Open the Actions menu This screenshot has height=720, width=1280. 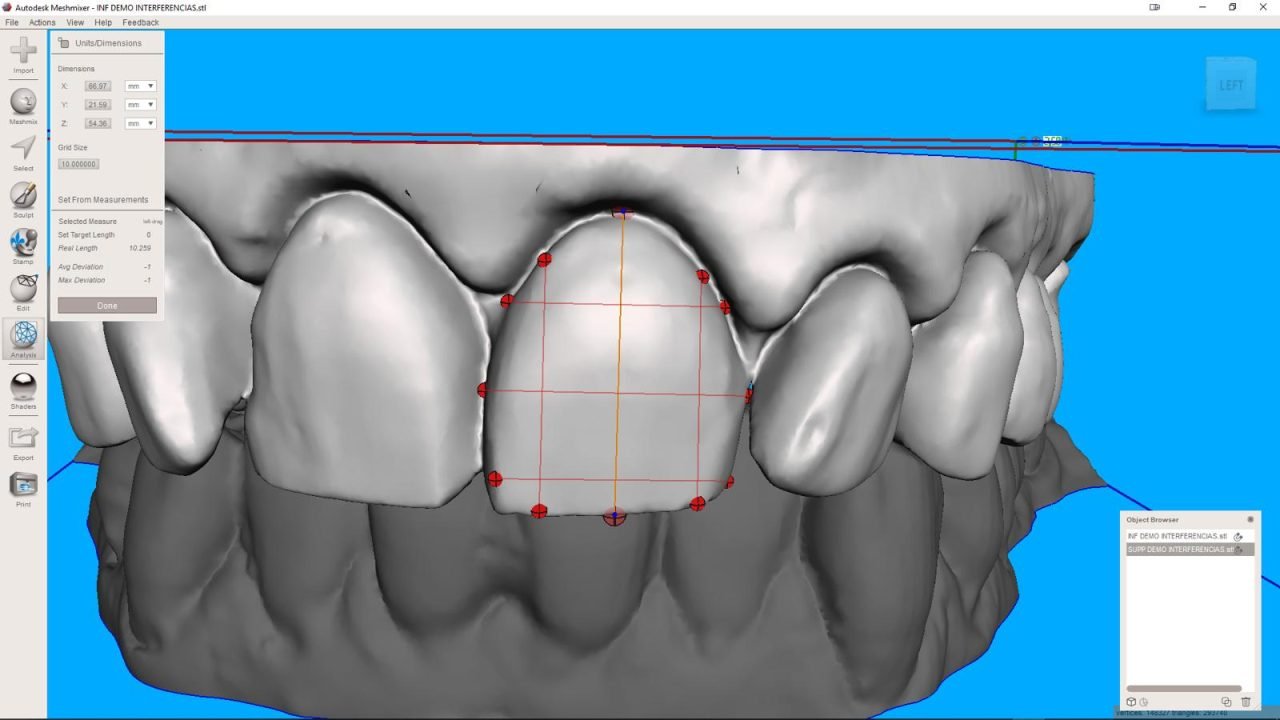pos(42,22)
